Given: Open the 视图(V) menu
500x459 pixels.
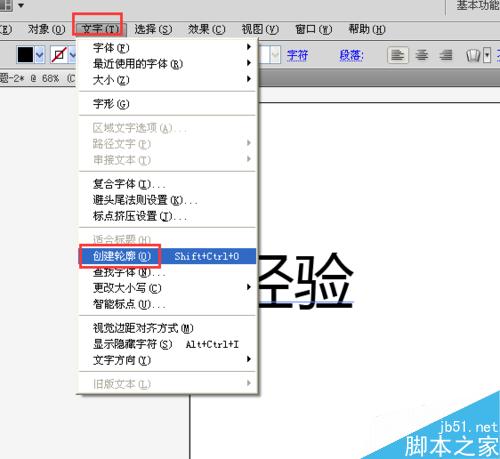Looking at the screenshot, I should click(x=260, y=29).
